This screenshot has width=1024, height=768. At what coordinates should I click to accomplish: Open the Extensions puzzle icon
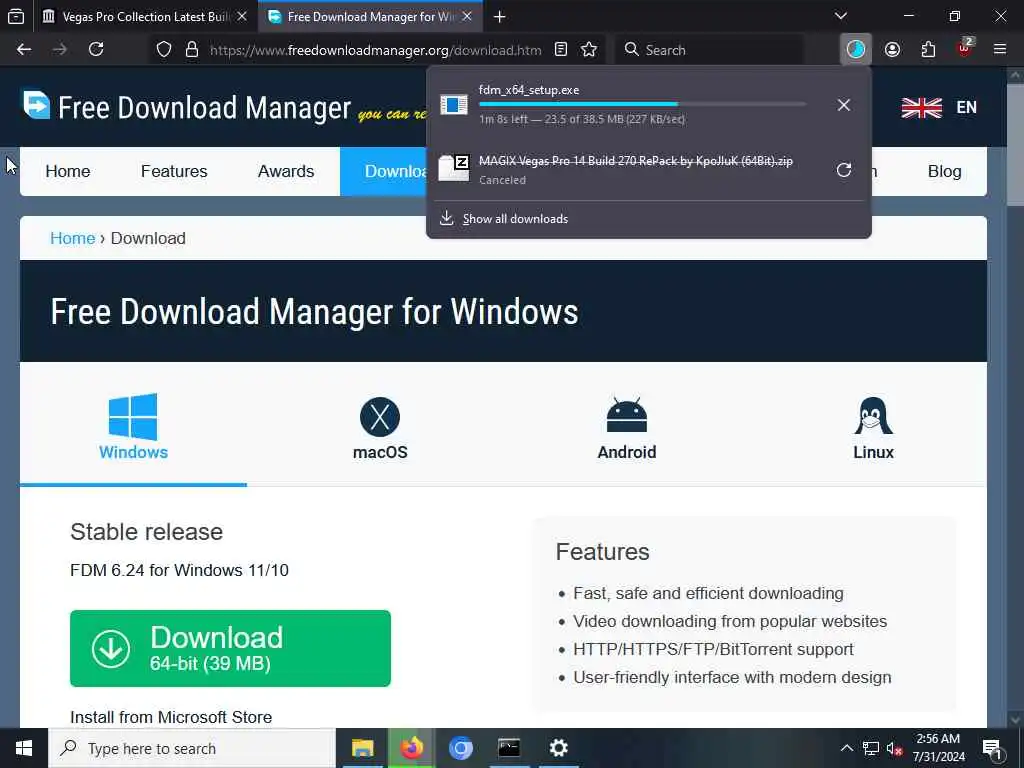pos(928,50)
